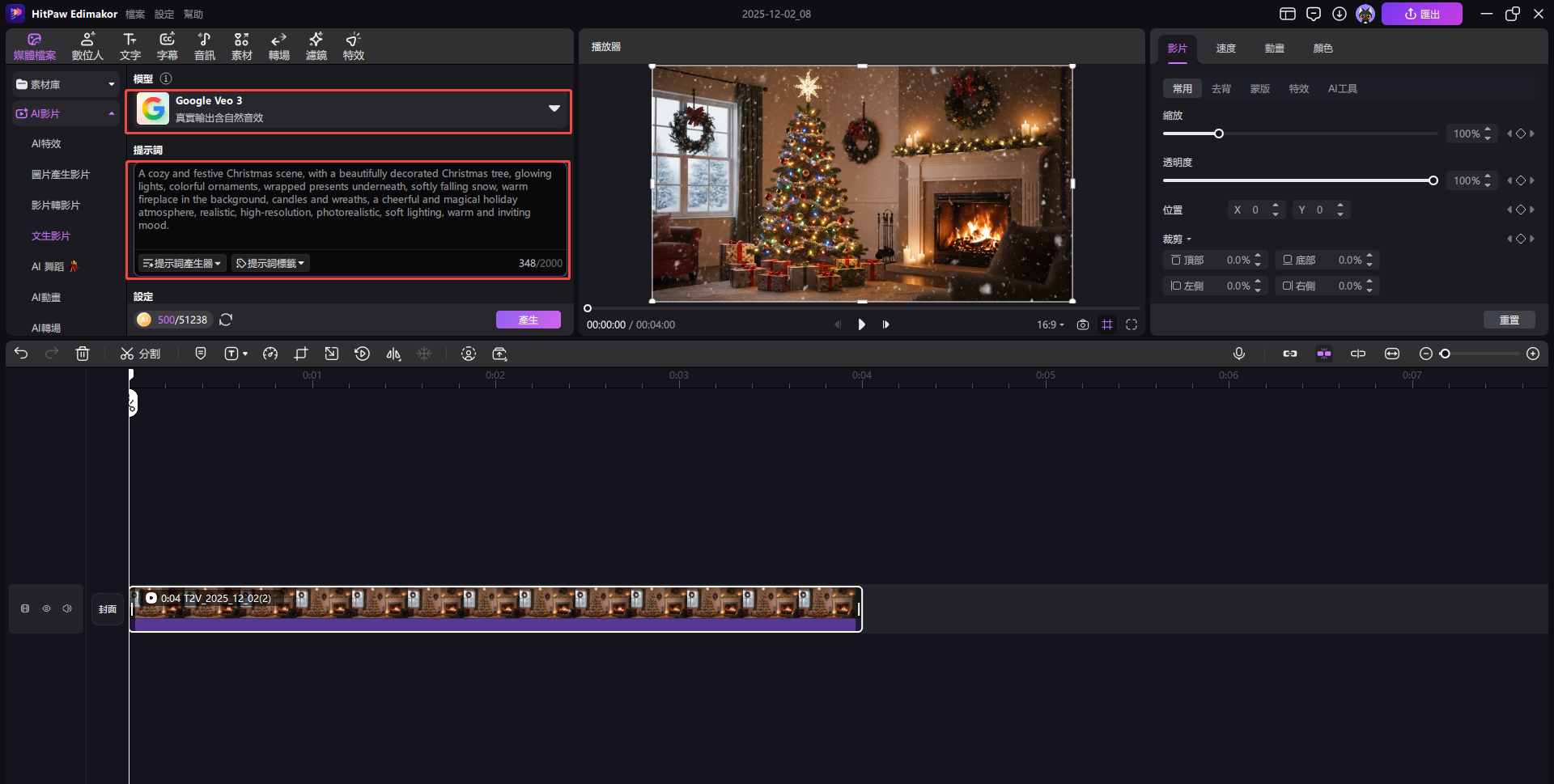The width and height of the screenshot is (1554, 784).
Task: Open fullscreen preview in player
Action: [x=1132, y=324]
